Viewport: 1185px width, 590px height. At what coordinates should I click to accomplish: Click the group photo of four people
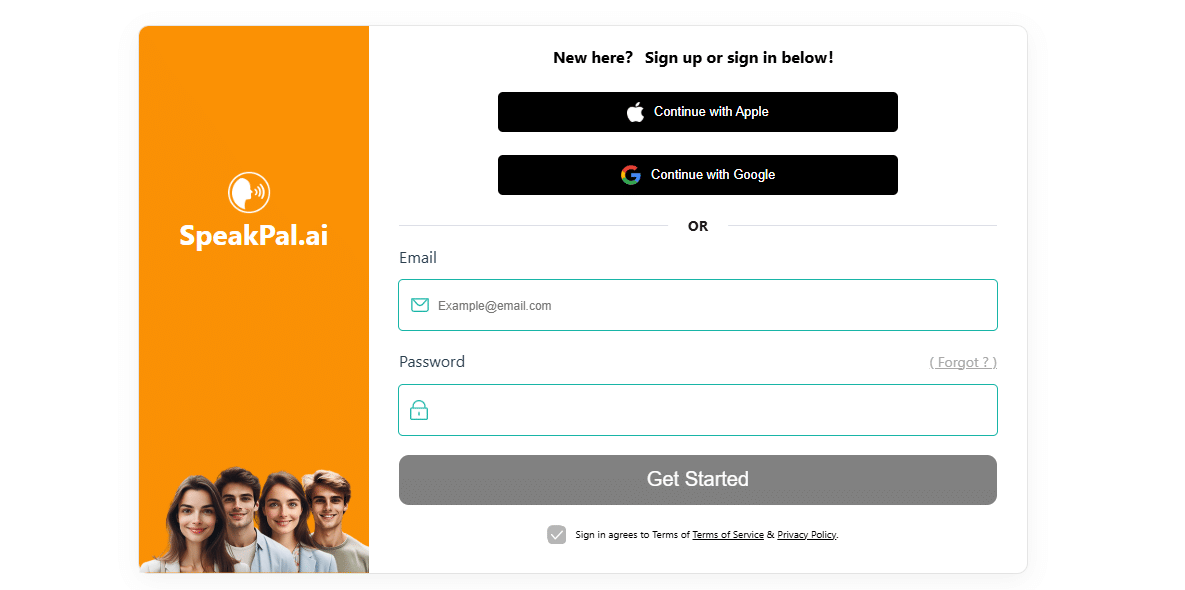click(254, 521)
